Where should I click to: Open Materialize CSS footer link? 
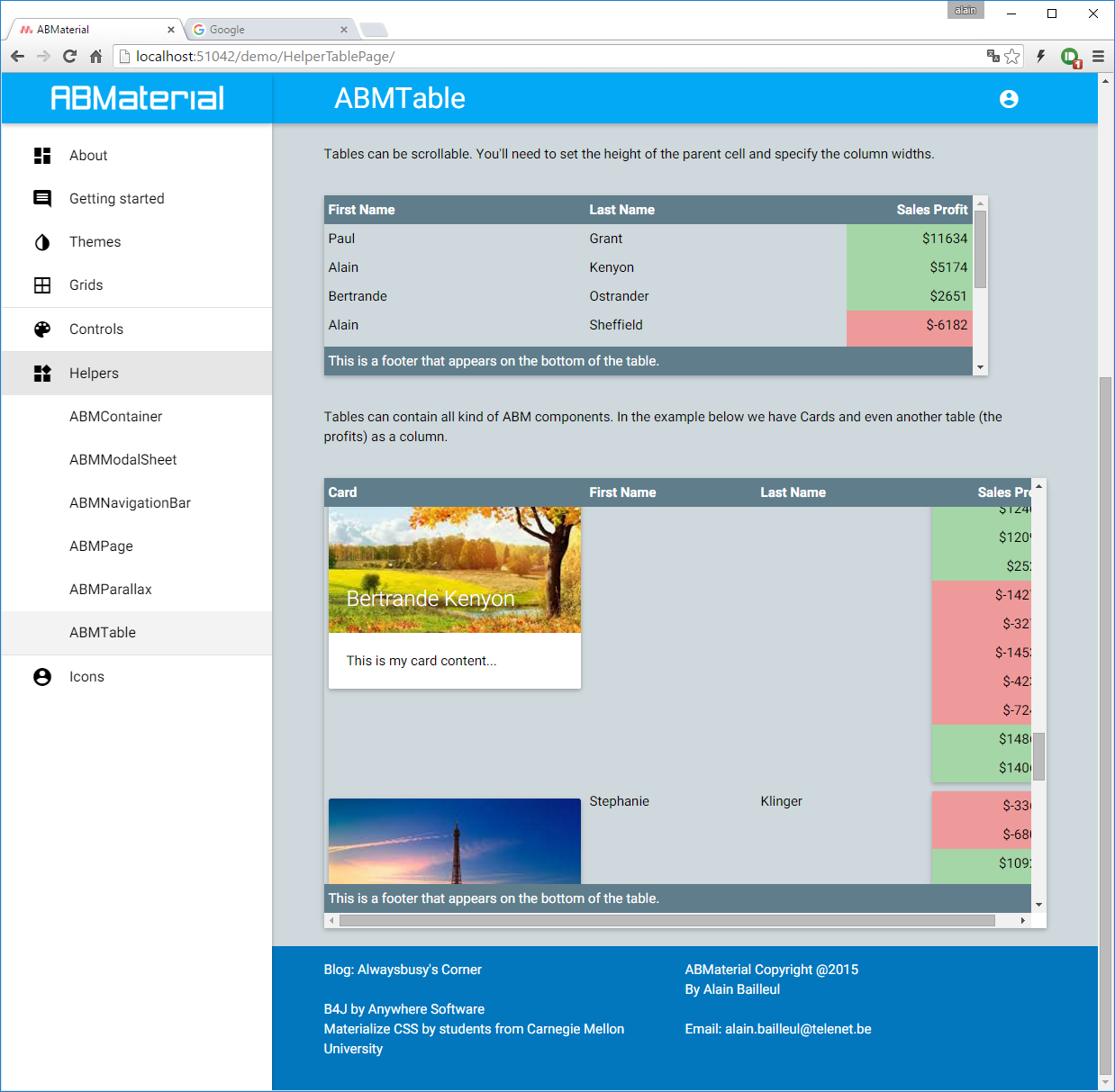(474, 1039)
